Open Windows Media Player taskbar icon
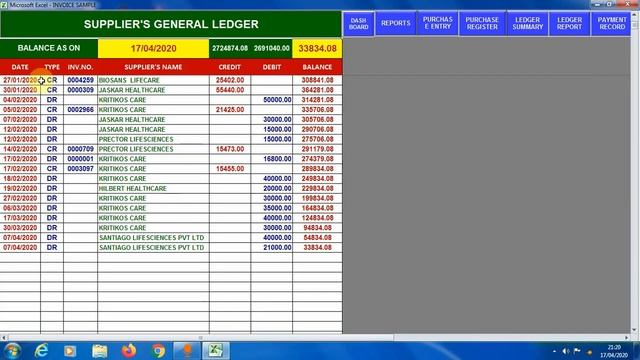Image resolution: width=640 pixels, height=360 pixels. point(70,351)
